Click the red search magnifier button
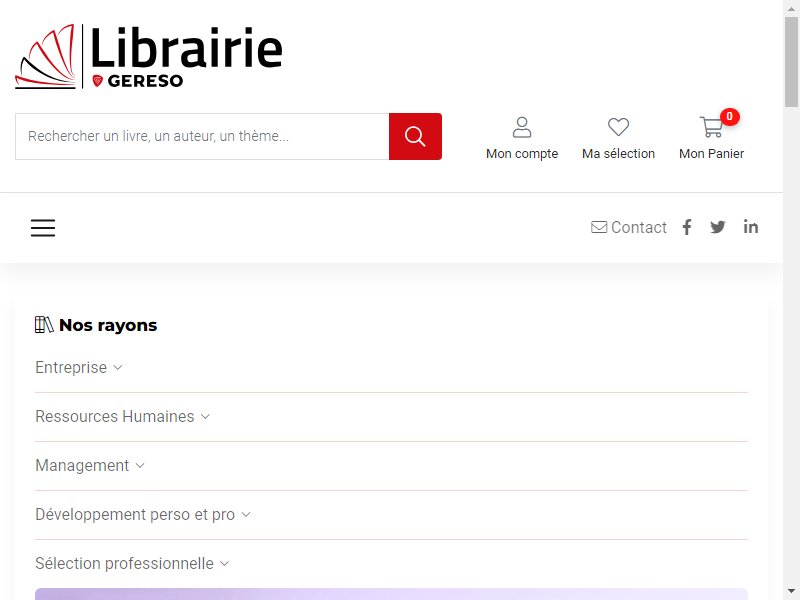800x600 pixels. 415,136
